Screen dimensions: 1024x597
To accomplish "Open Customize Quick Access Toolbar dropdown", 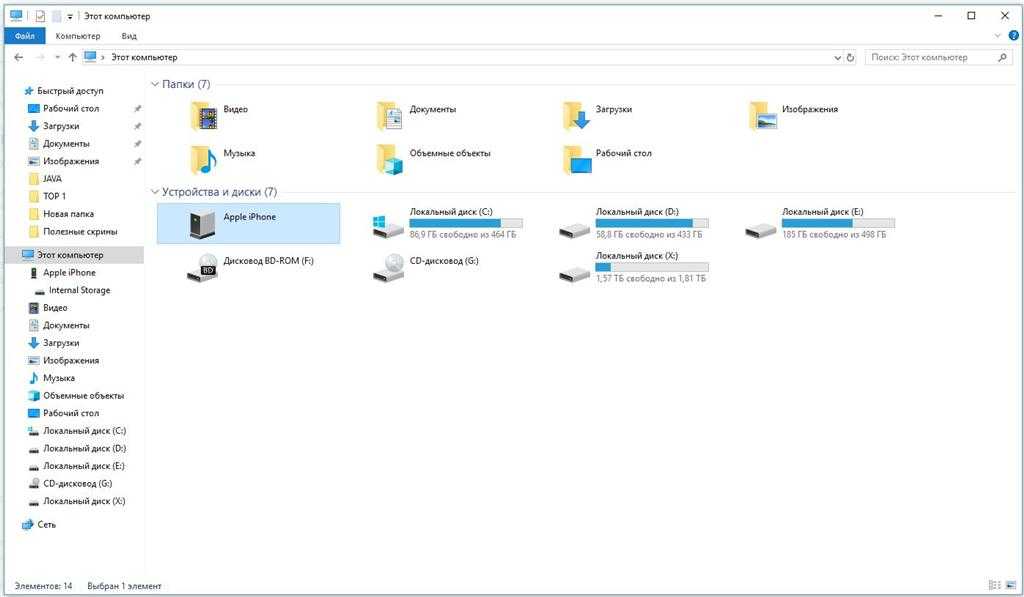I will [70, 16].
